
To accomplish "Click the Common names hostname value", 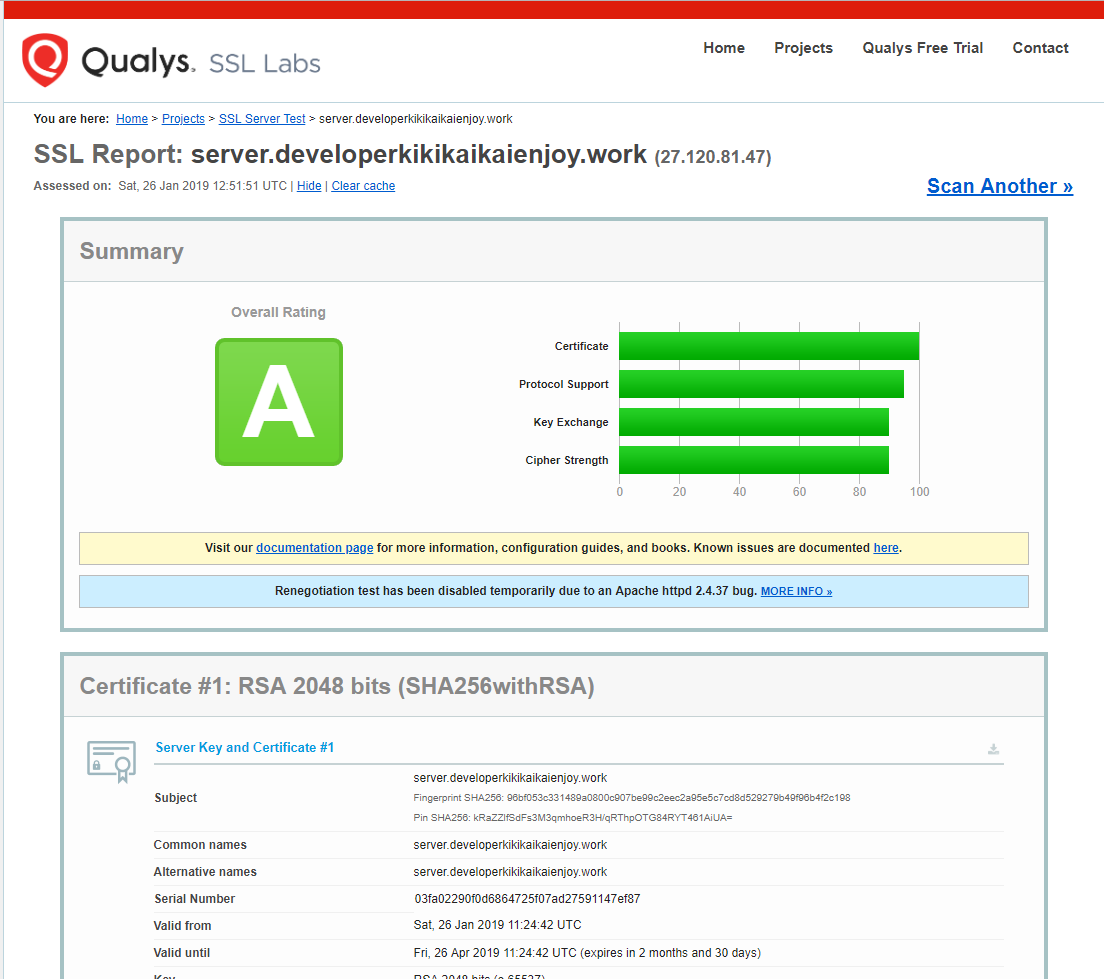I will 510,844.
